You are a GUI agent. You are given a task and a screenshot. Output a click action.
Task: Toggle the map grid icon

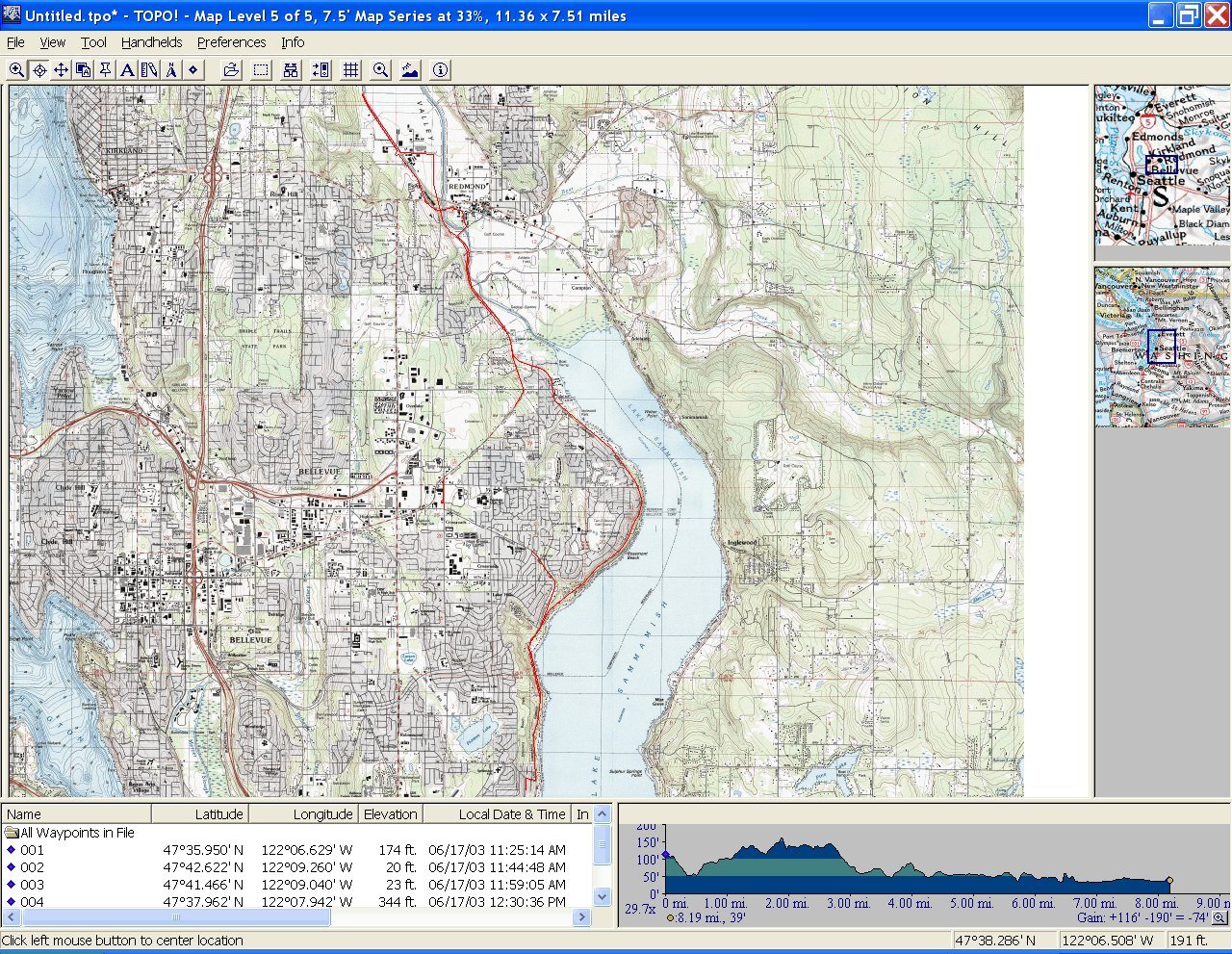351,70
